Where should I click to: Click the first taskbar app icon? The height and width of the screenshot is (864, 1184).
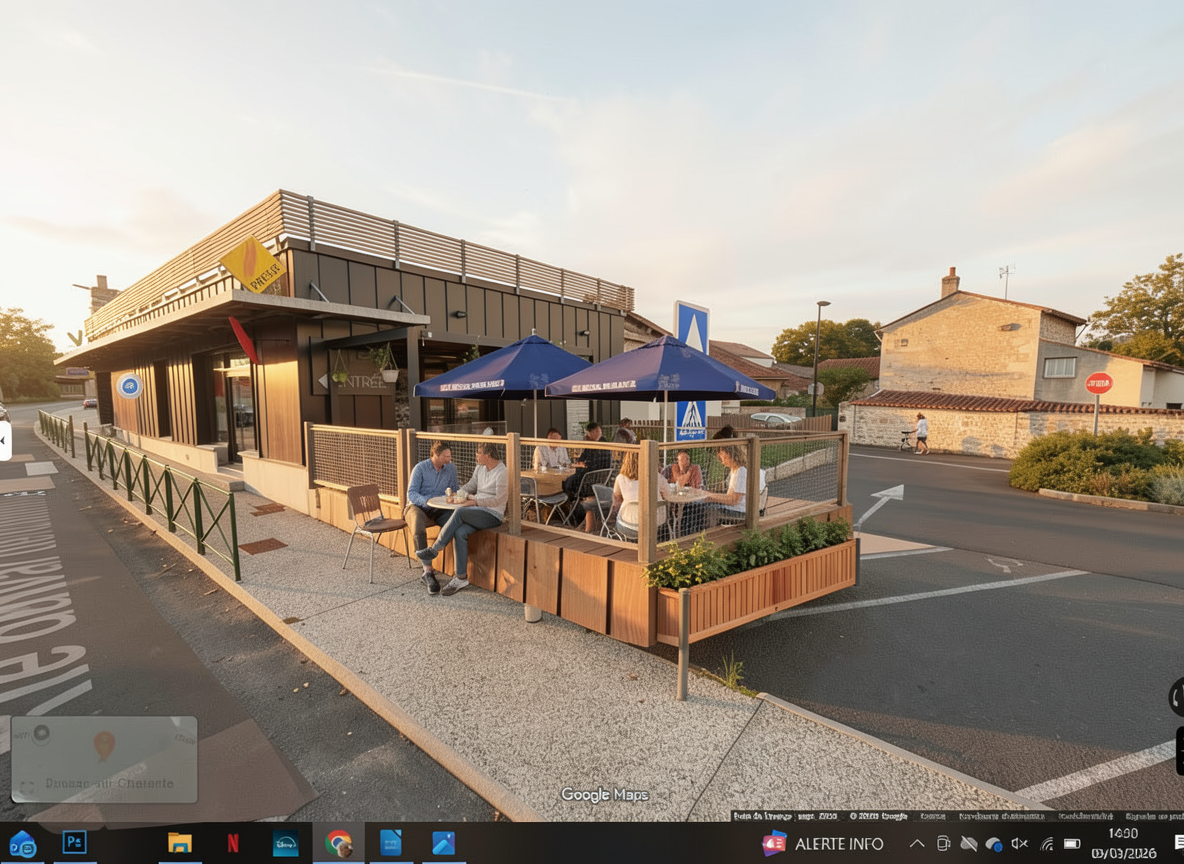click(22, 843)
